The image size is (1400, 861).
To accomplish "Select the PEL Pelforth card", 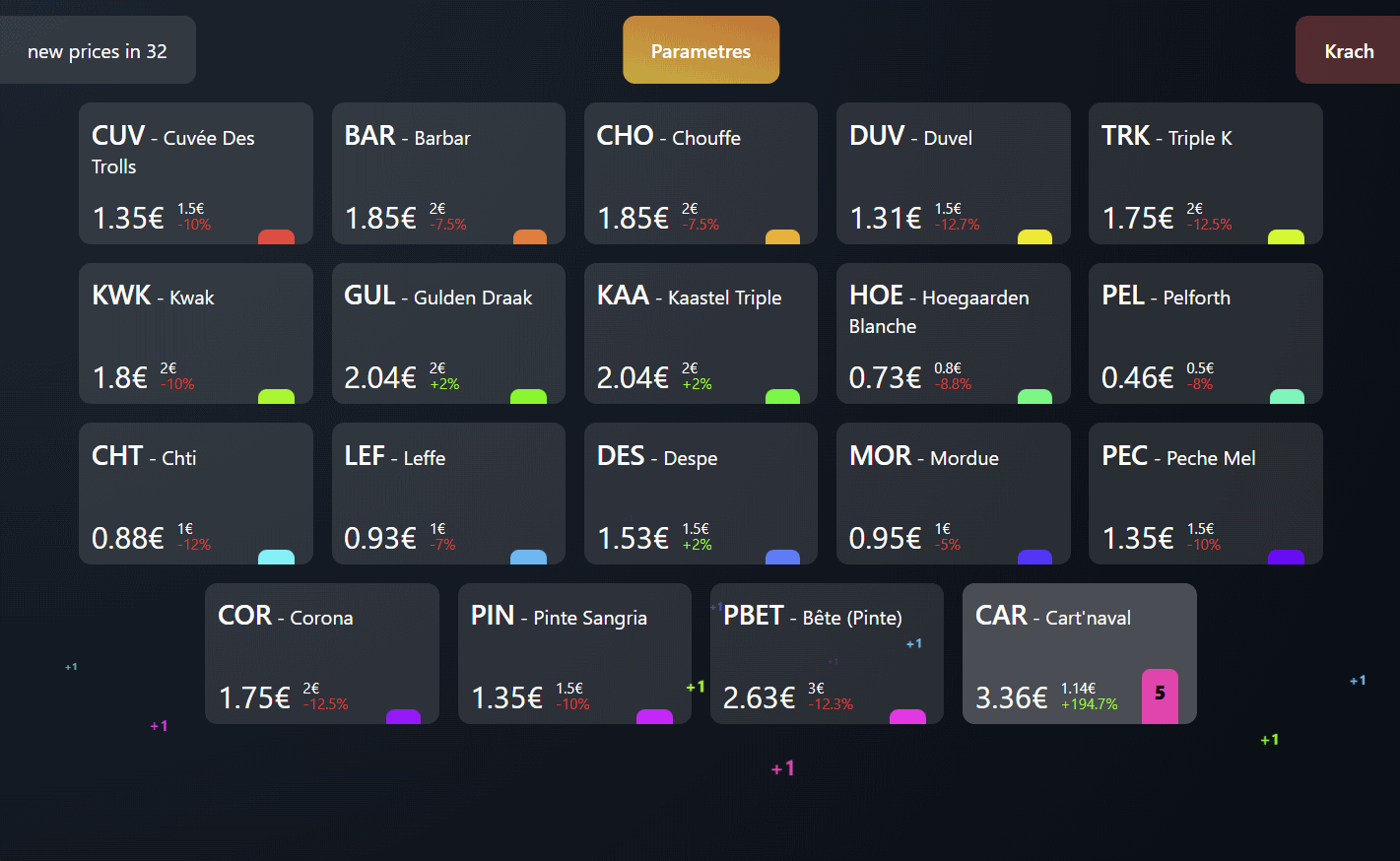I will 1205,333.
